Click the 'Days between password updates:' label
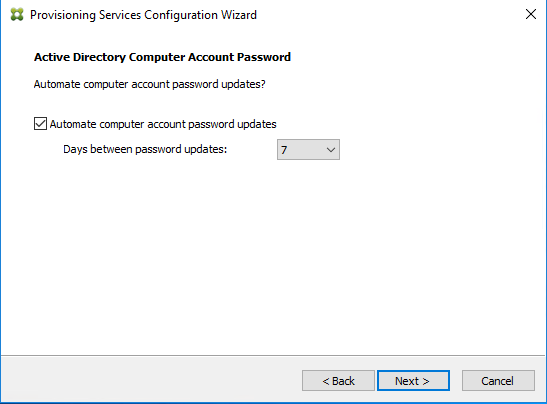This screenshot has height=404, width=547. [x=145, y=149]
